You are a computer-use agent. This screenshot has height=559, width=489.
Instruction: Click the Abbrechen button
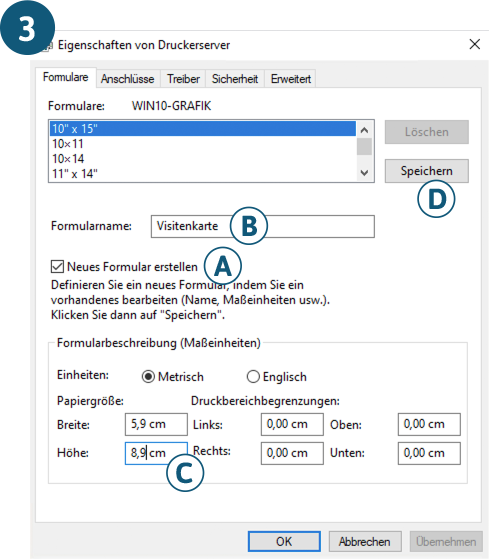[365, 542]
